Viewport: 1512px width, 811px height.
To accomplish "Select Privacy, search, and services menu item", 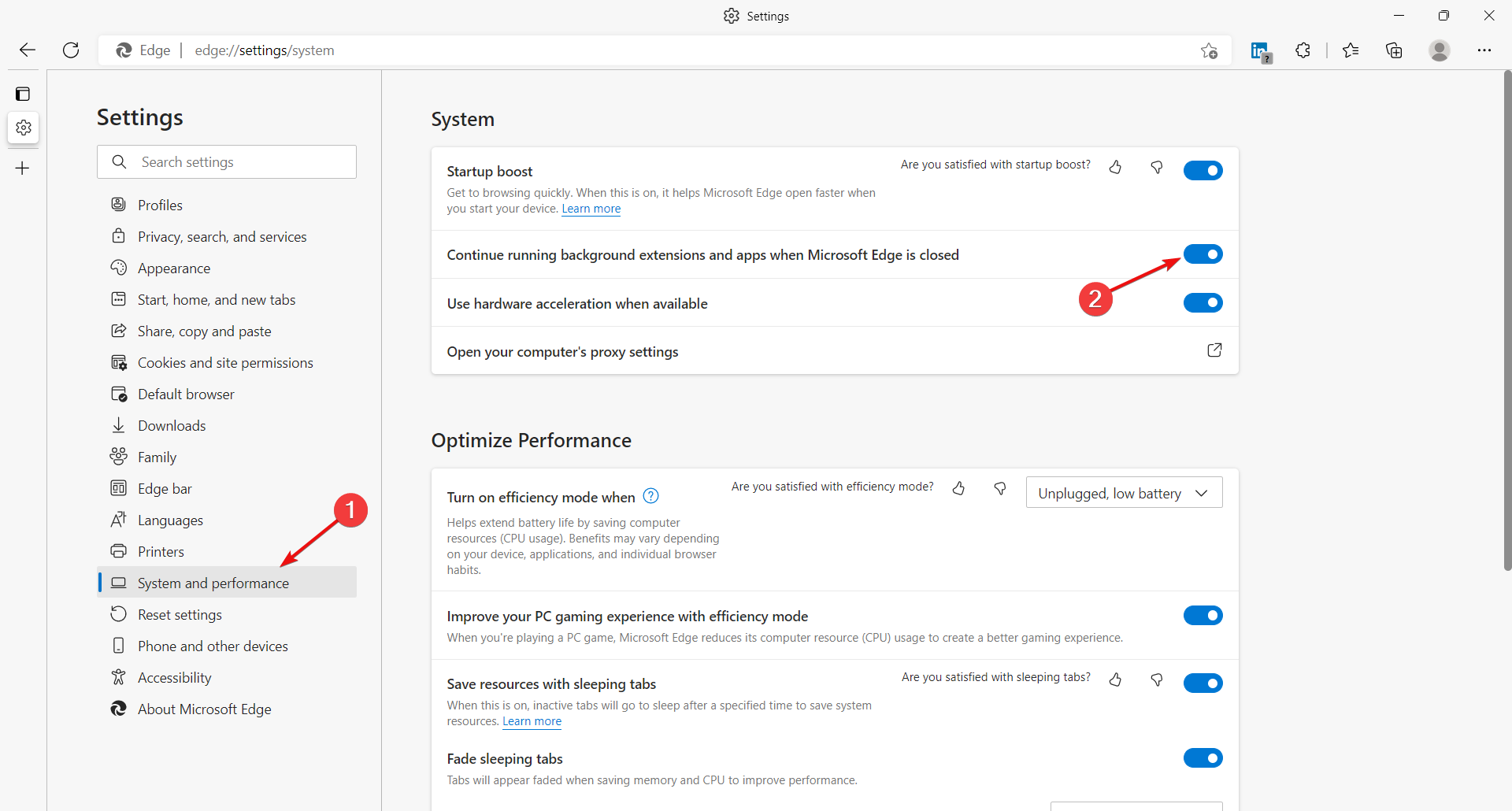I will tap(222, 237).
